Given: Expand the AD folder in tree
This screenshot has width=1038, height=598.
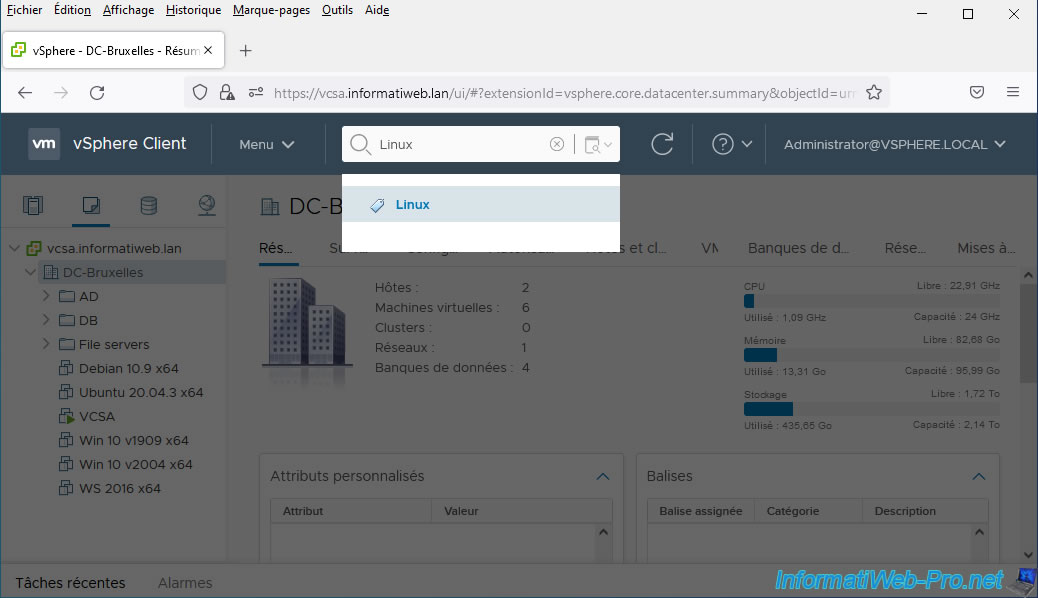Looking at the screenshot, I should coord(46,296).
